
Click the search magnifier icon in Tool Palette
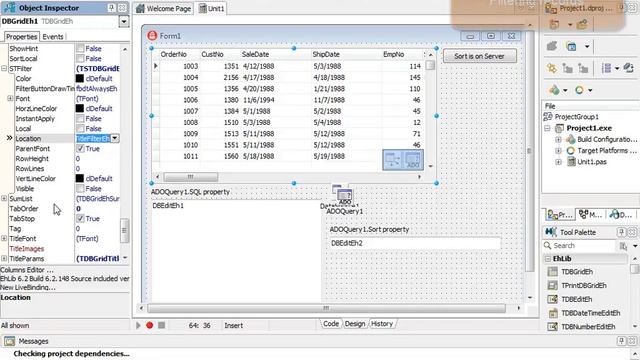coord(547,245)
